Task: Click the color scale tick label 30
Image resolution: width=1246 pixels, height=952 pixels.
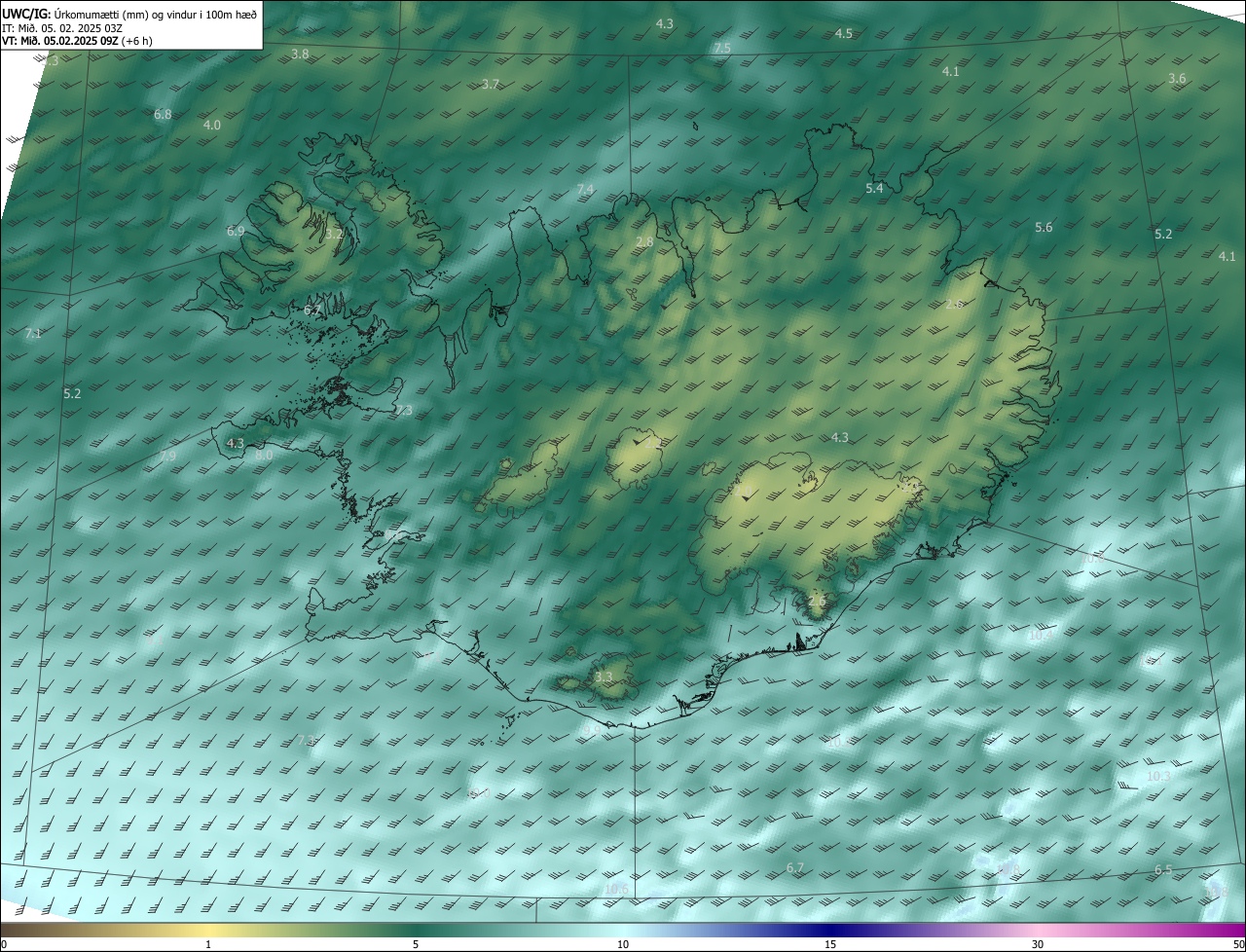Action: (x=1038, y=944)
